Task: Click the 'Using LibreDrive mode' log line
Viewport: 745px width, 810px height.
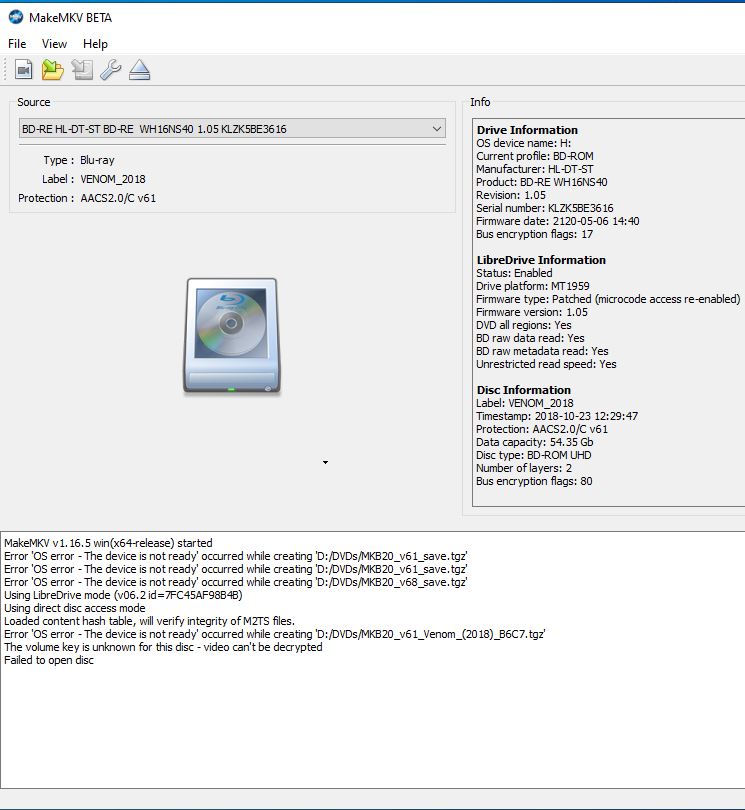Action: coord(123,595)
